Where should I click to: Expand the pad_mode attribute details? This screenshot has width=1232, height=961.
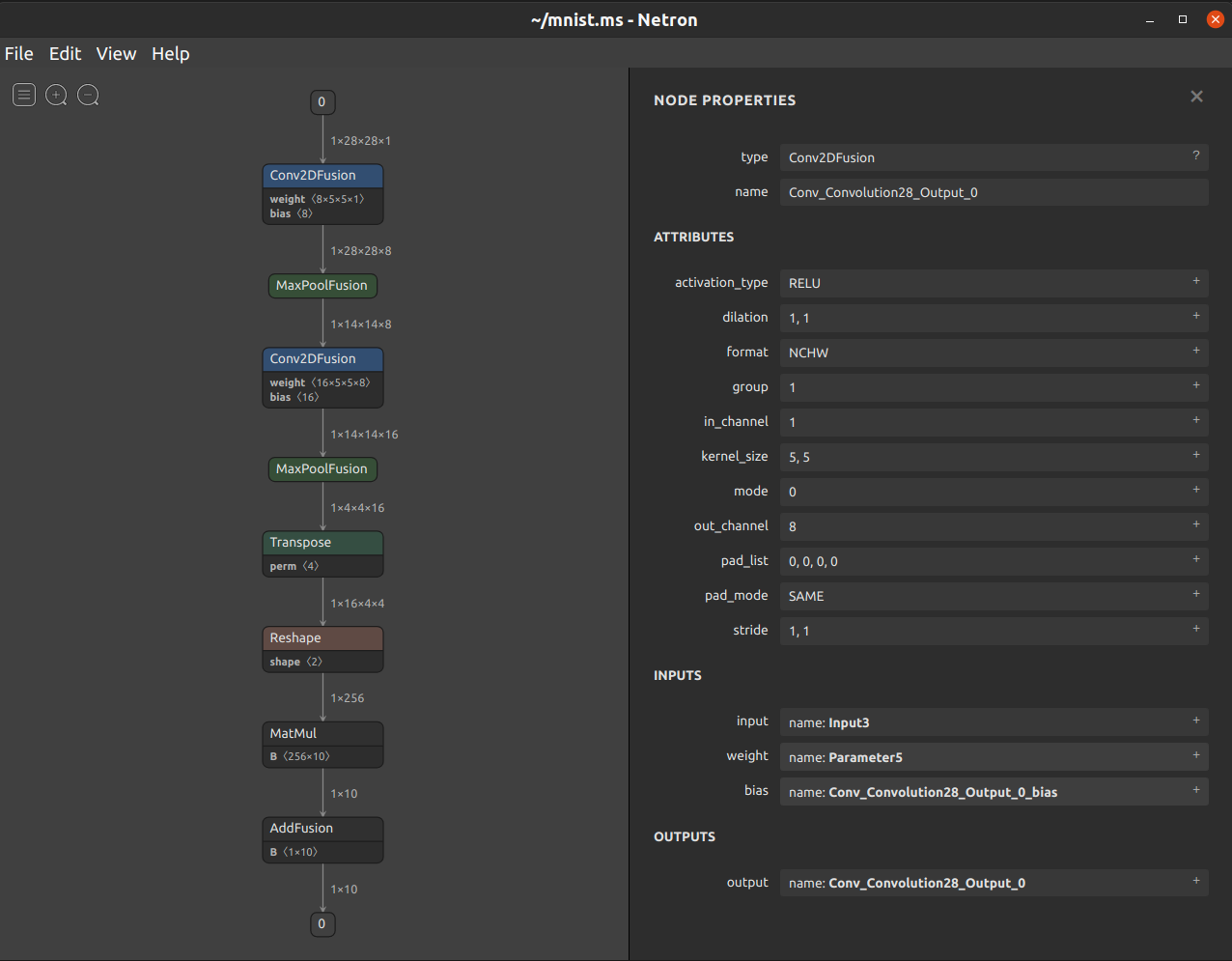click(x=1195, y=595)
